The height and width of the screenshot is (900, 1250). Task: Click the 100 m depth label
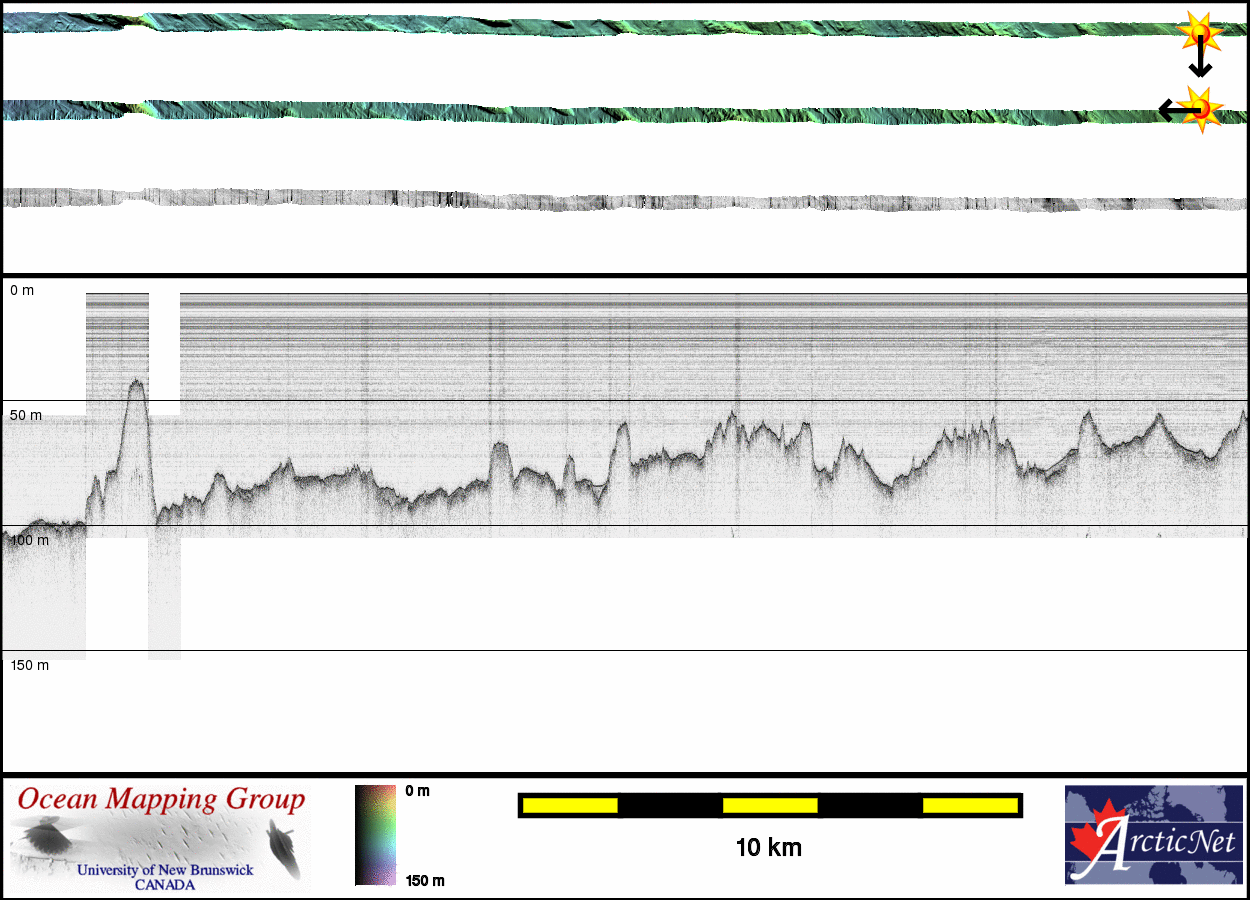pos(30,540)
